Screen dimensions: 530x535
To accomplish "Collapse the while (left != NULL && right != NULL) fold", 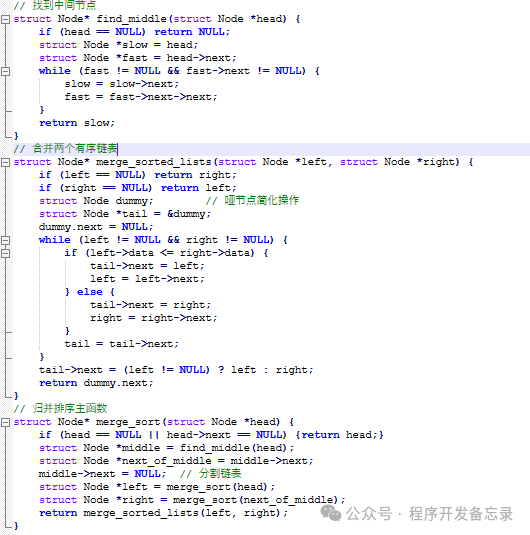I will pyautogui.click(x=5, y=240).
